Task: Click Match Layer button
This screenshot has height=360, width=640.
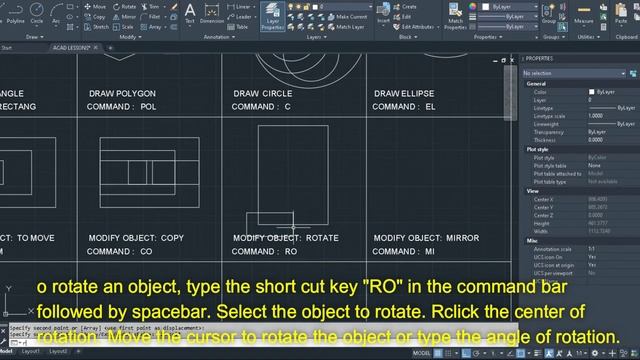Action: coord(346,27)
